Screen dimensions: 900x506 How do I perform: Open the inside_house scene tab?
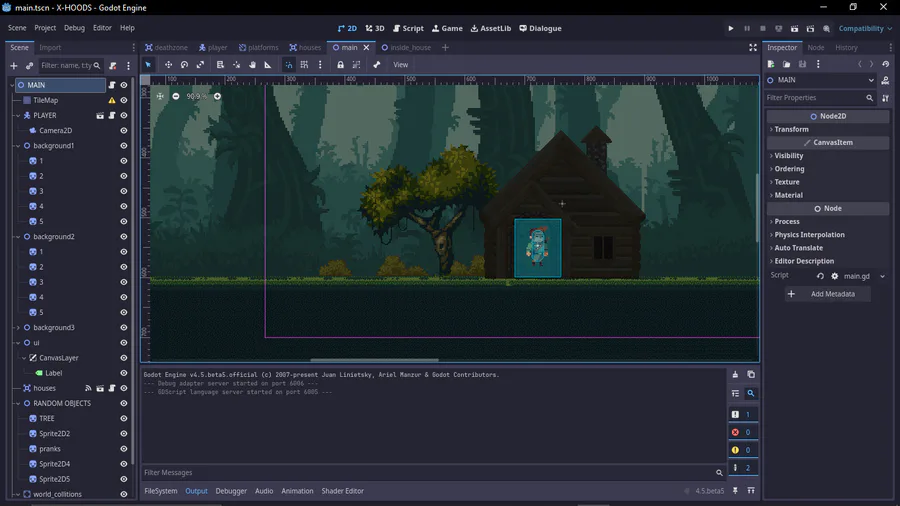406,48
